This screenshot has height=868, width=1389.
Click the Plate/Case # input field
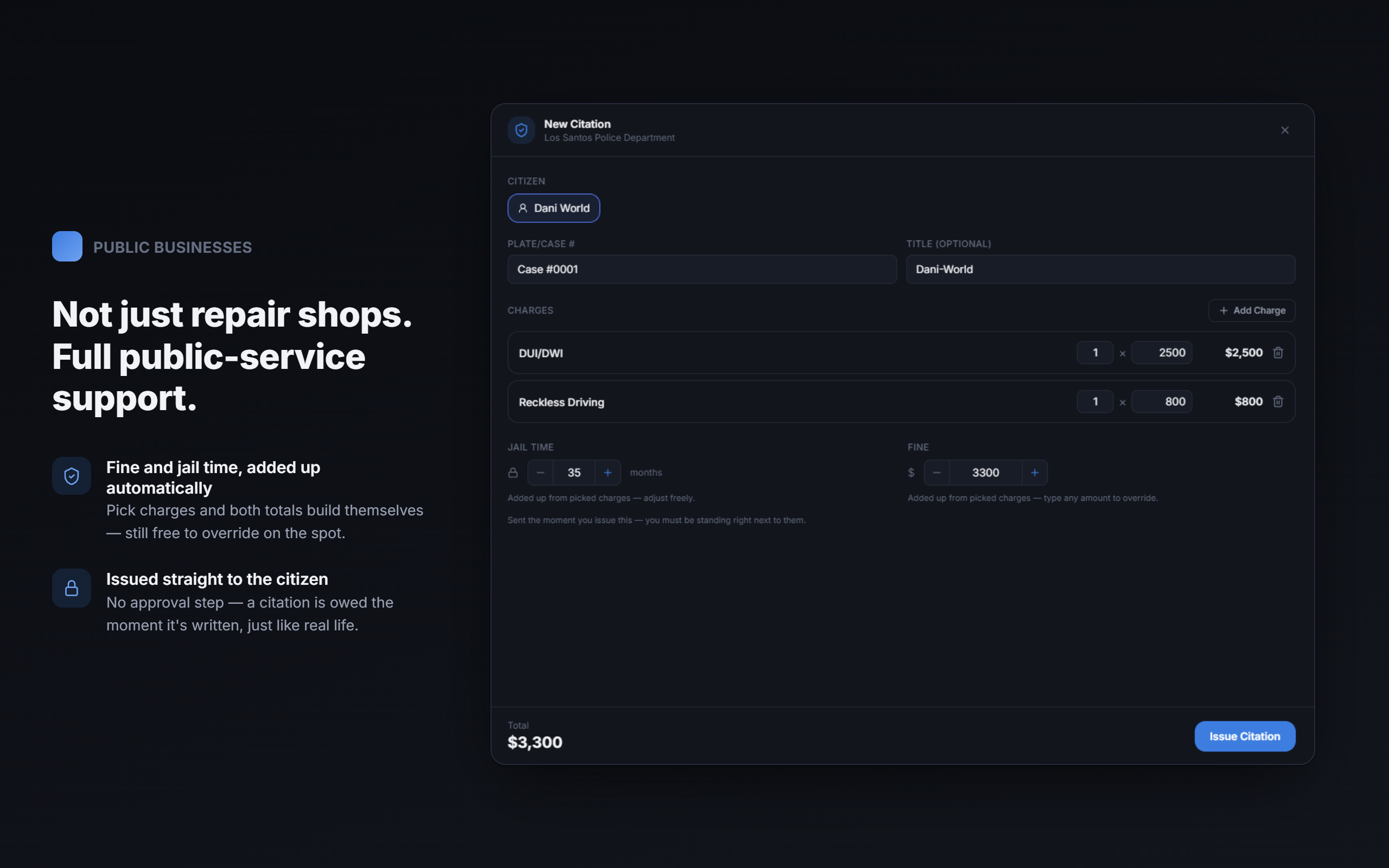(702, 269)
